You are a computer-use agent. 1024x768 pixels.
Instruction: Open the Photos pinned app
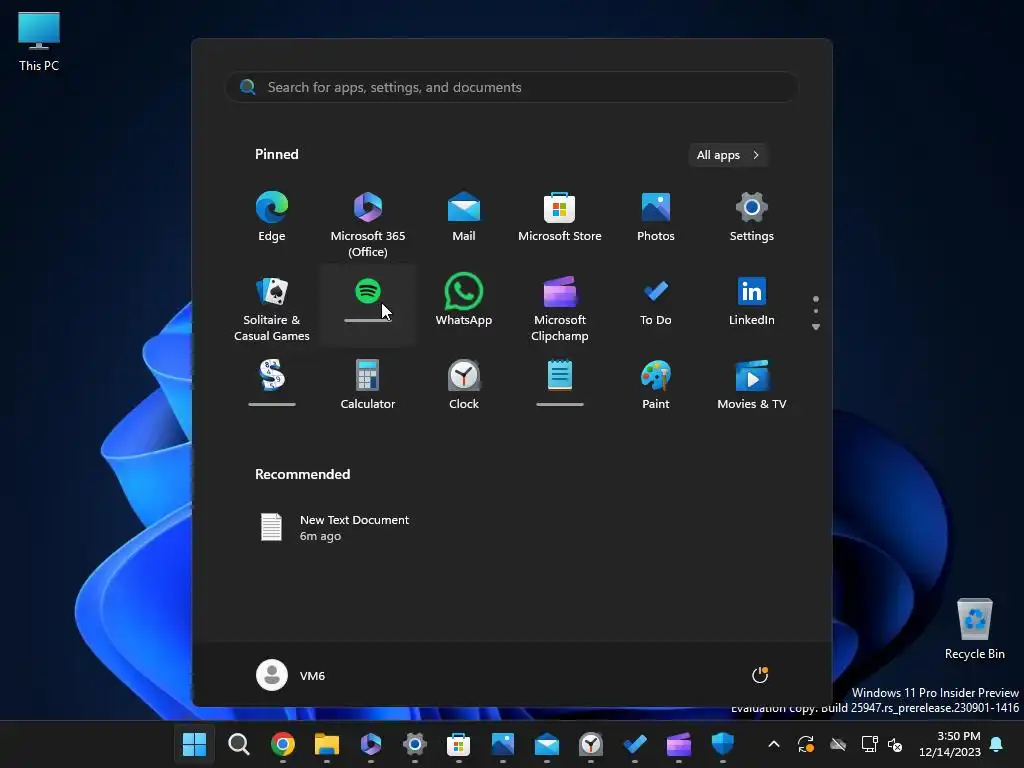click(x=656, y=217)
